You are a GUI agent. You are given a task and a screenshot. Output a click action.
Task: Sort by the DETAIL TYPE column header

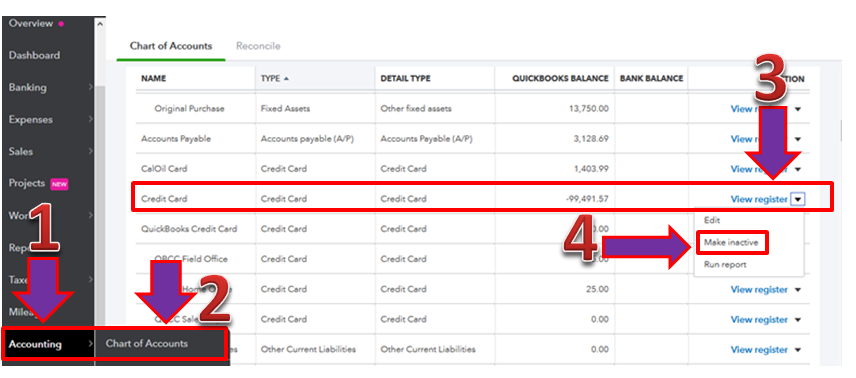pos(406,79)
